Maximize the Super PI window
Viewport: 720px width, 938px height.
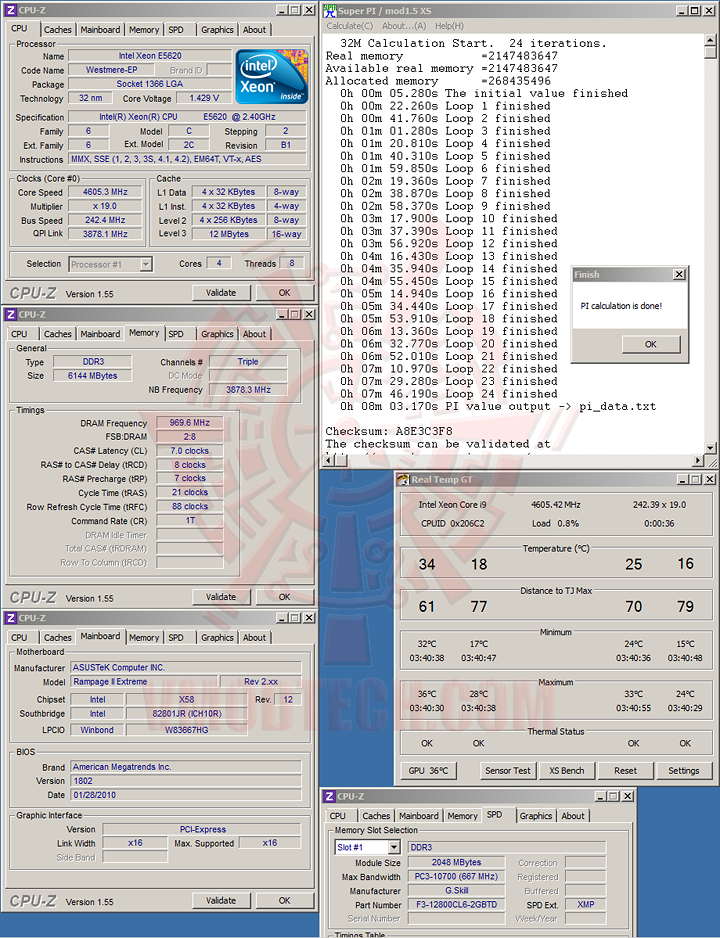pyautogui.click(x=694, y=10)
